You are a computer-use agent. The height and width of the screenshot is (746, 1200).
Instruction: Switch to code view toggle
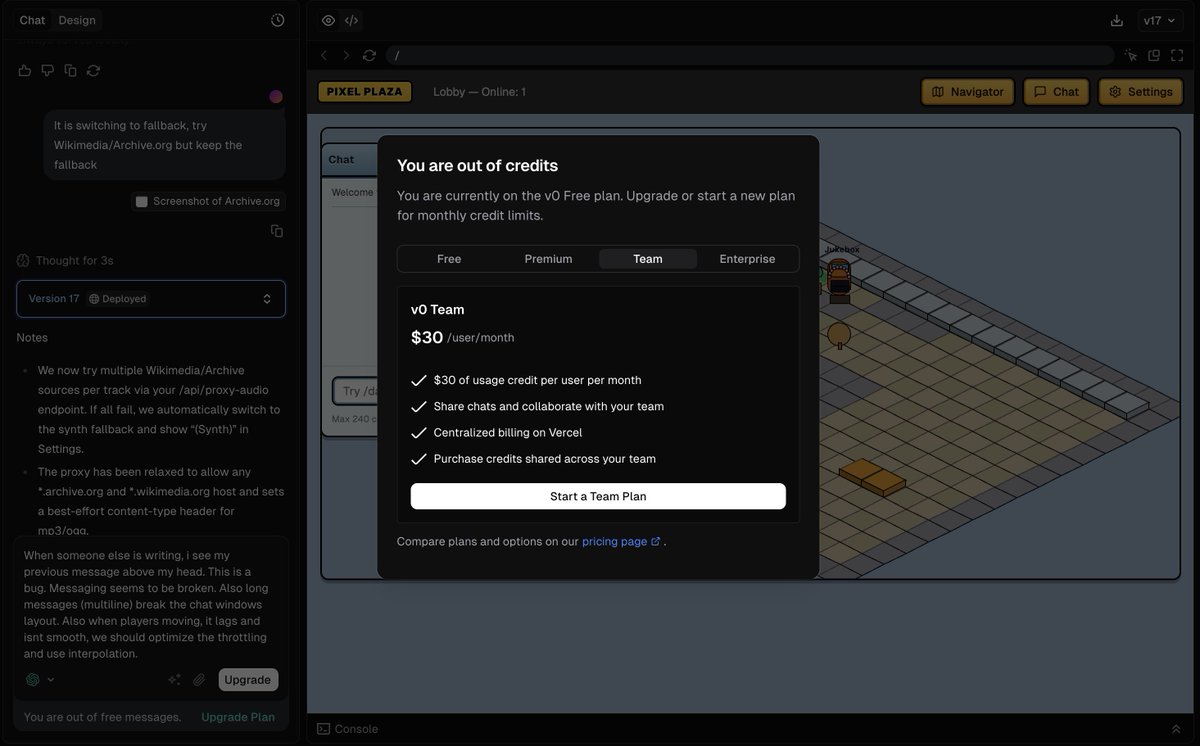tap(351, 20)
